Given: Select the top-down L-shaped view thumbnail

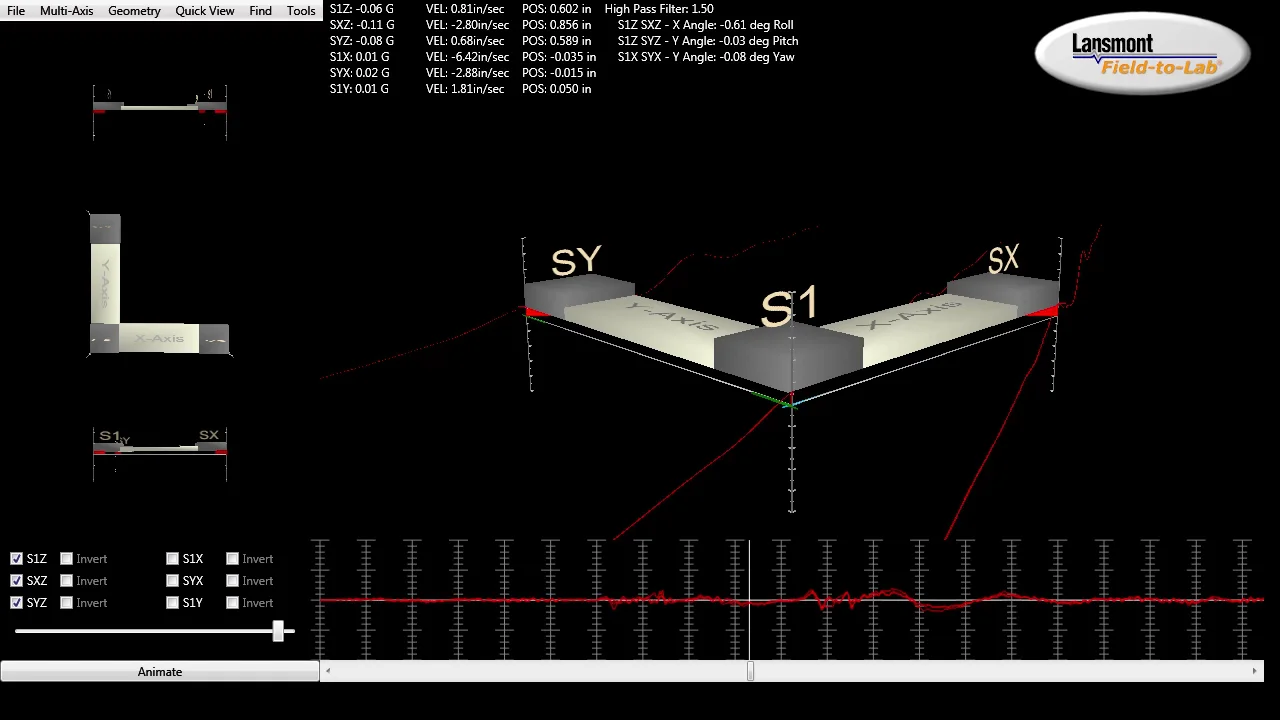Looking at the screenshot, I should click(x=160, y=285).
